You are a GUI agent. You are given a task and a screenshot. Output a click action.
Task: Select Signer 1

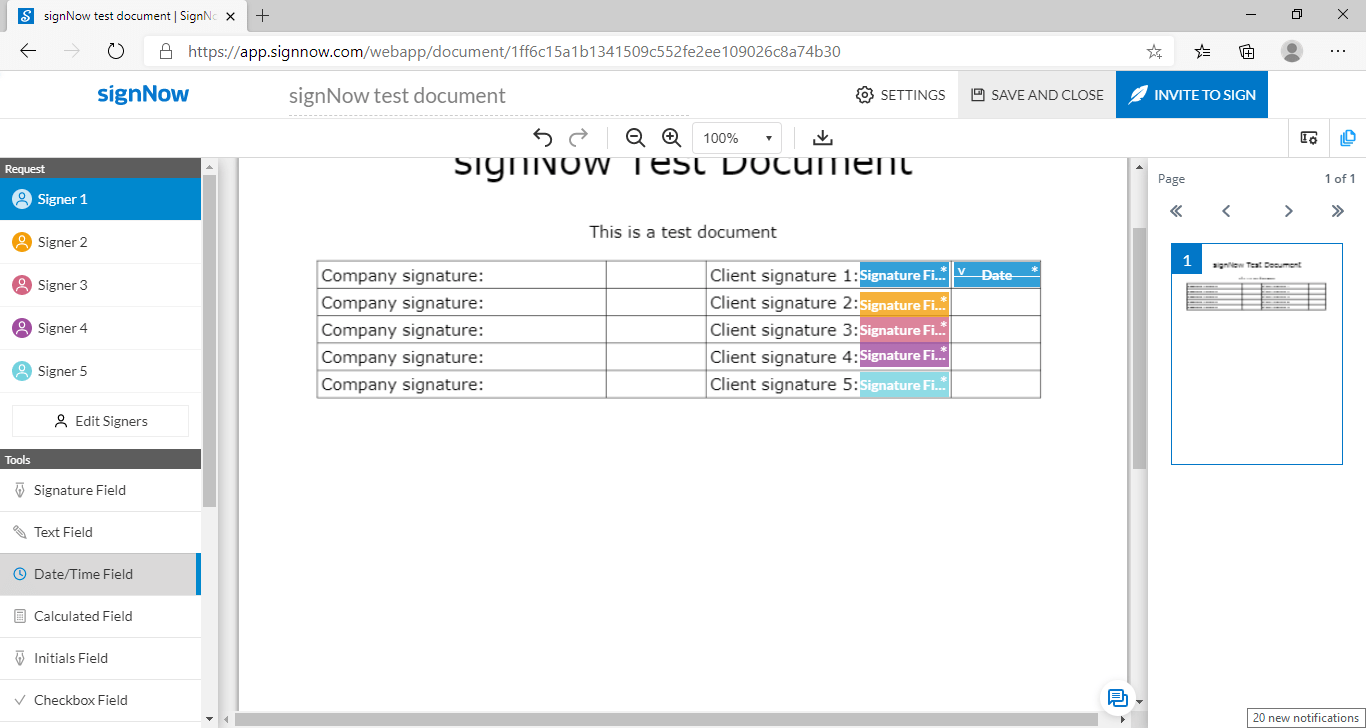tap(100, 199)
